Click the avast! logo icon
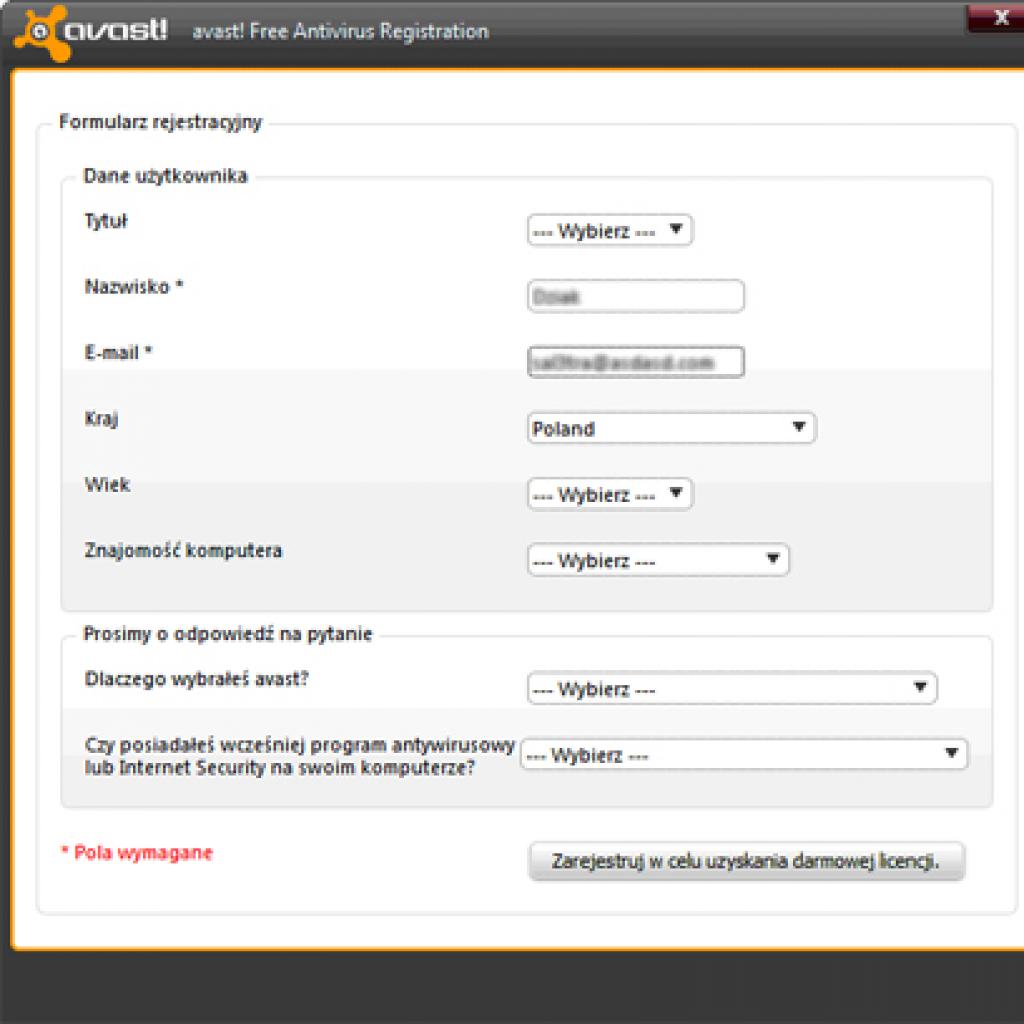1024x1024 pixels. coord(43,33)
